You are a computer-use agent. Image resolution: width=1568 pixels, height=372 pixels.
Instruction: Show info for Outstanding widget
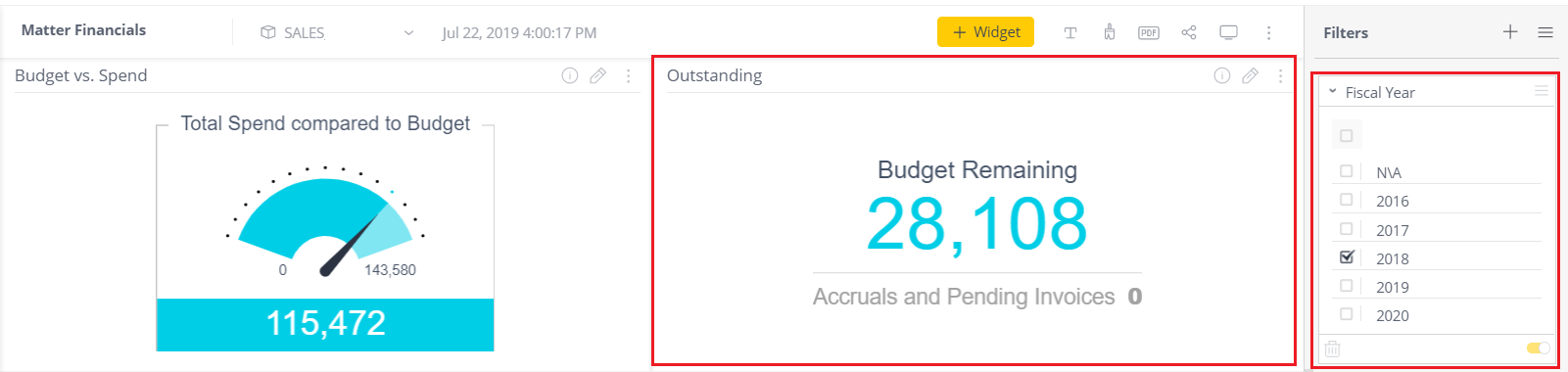pos(1222,75)
